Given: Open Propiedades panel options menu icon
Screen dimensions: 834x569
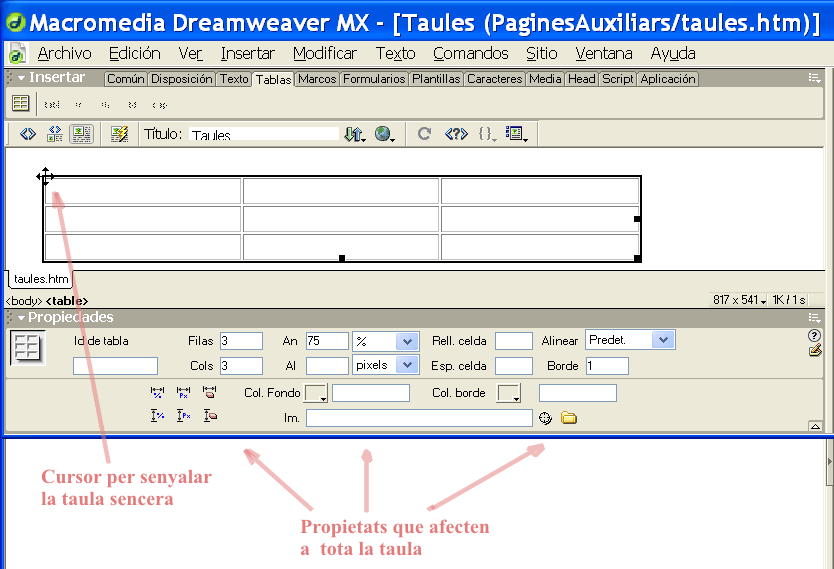Looking at the screenshot, I should coord(814,317).
